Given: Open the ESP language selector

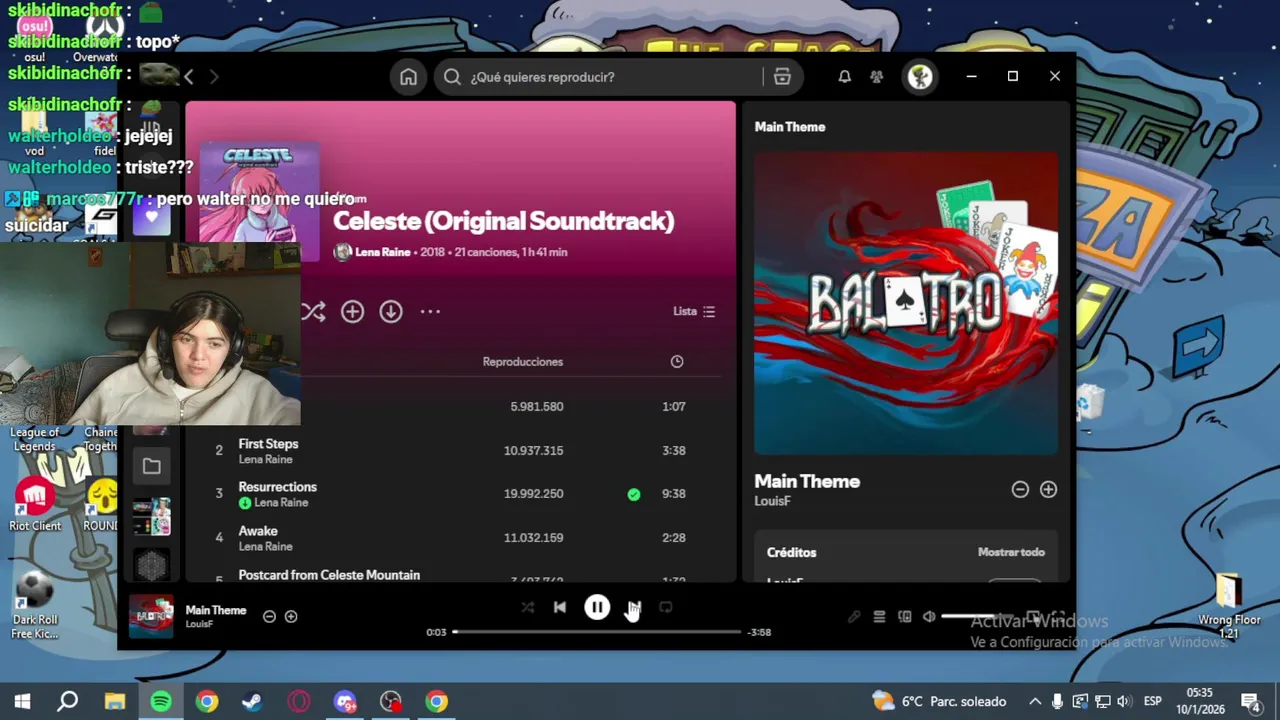Looking at the screenshot, I should (x=1152, y=701).
